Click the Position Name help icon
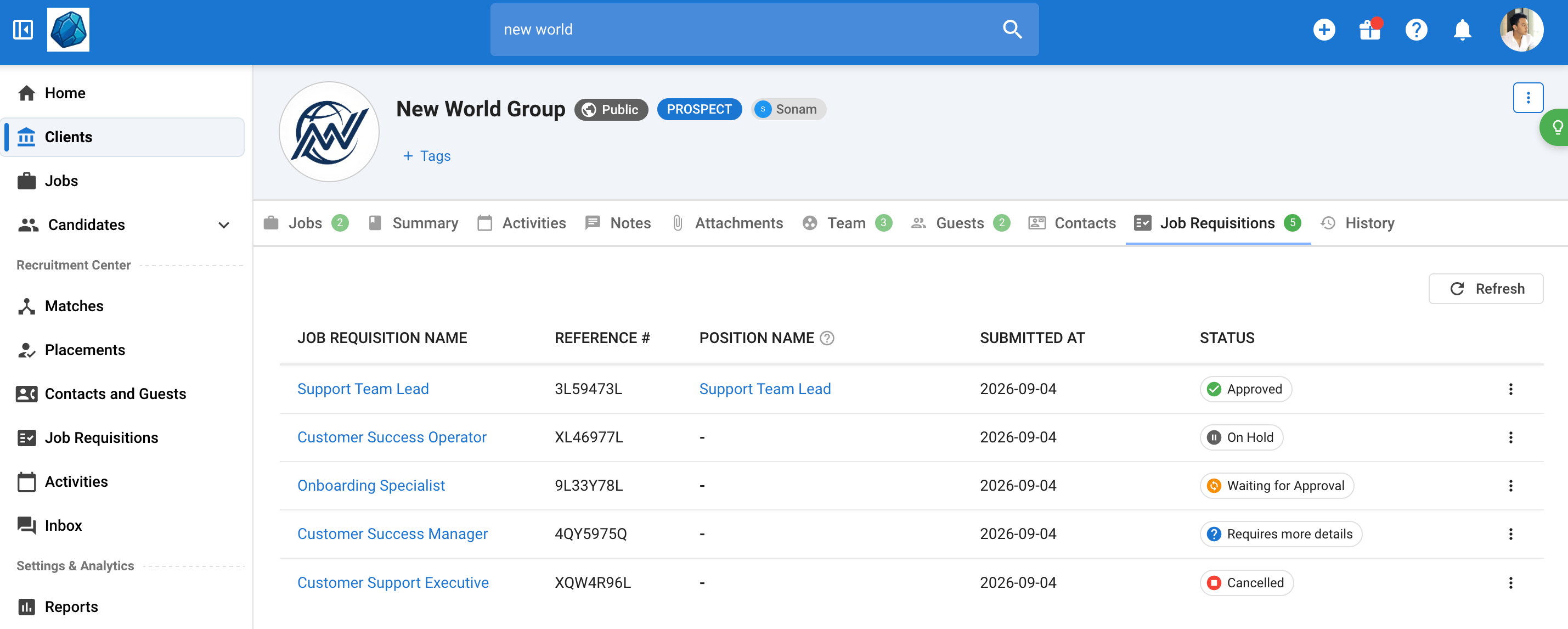This screenshot has height=629, width=1568. pyautogui.click(x=827, y=338)
